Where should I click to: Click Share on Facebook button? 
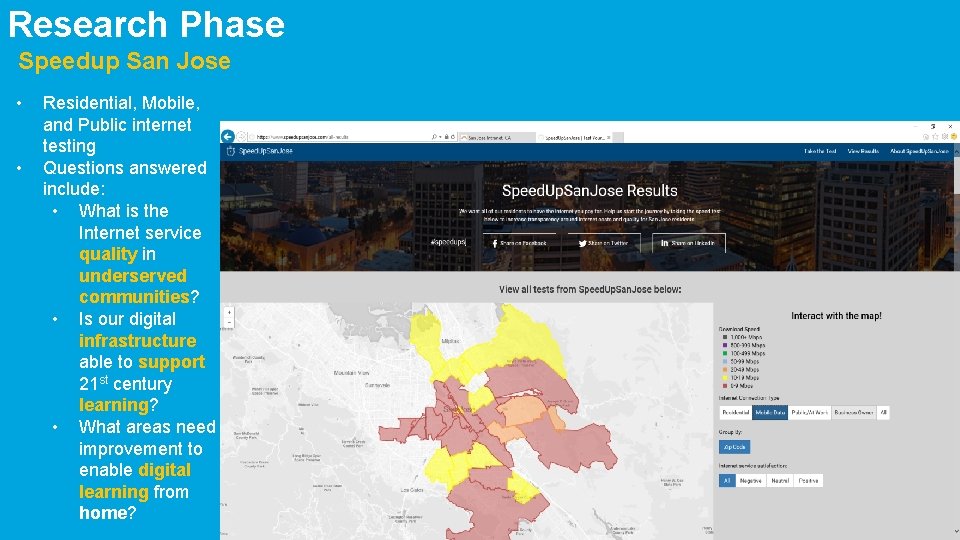tap(519, 243)
